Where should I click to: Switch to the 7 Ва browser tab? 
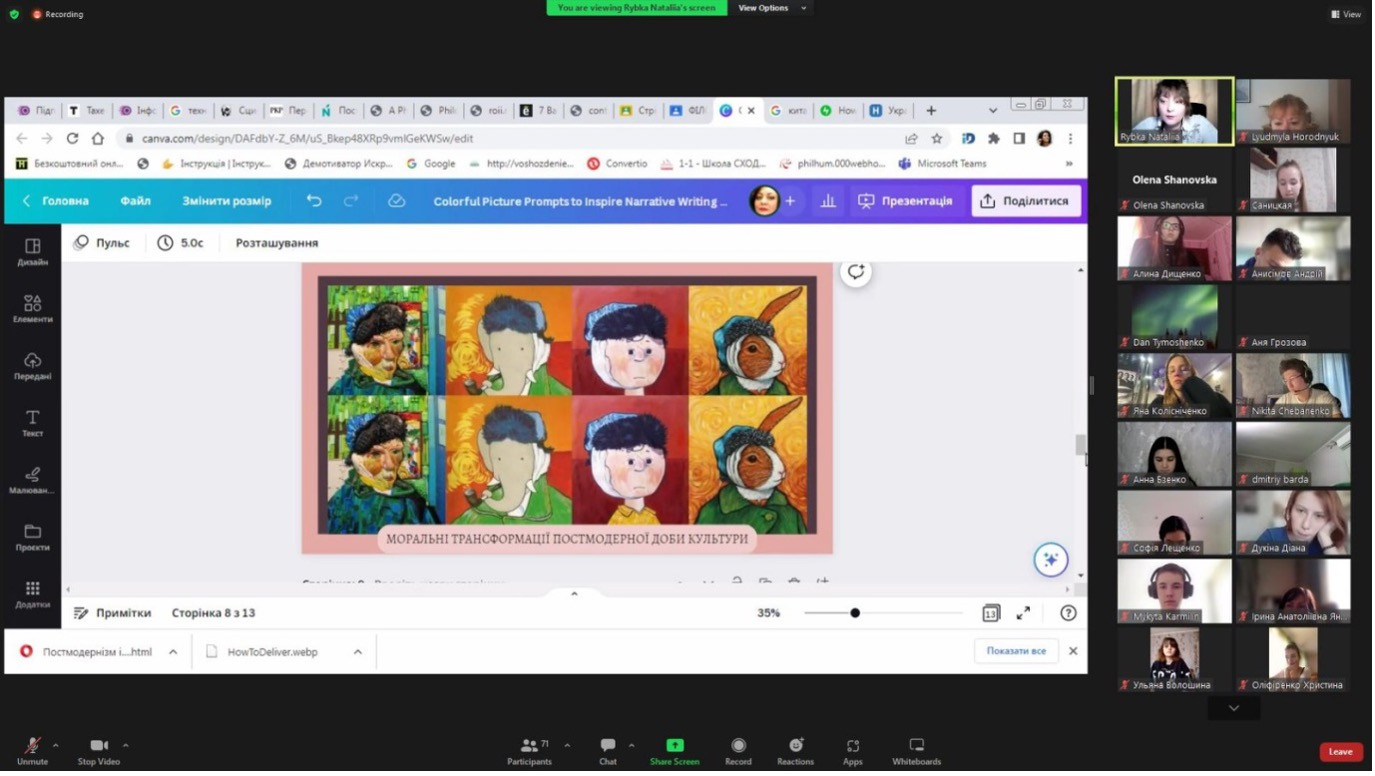[x=538, y=111]
